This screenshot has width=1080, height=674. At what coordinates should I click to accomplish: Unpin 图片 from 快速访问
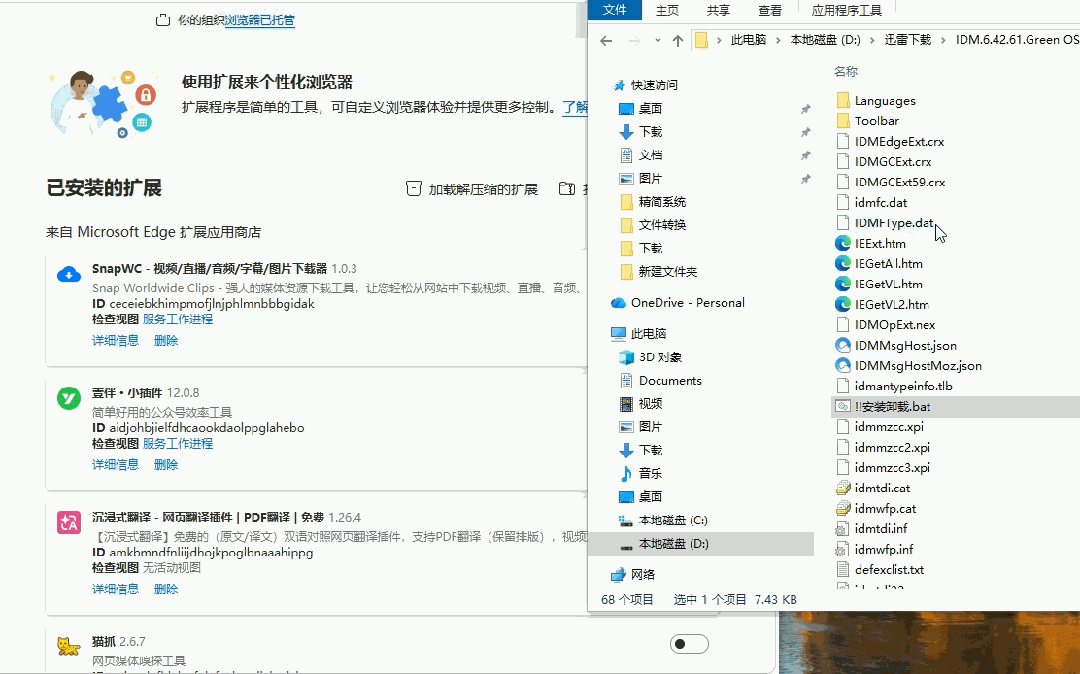pos(807,178)
